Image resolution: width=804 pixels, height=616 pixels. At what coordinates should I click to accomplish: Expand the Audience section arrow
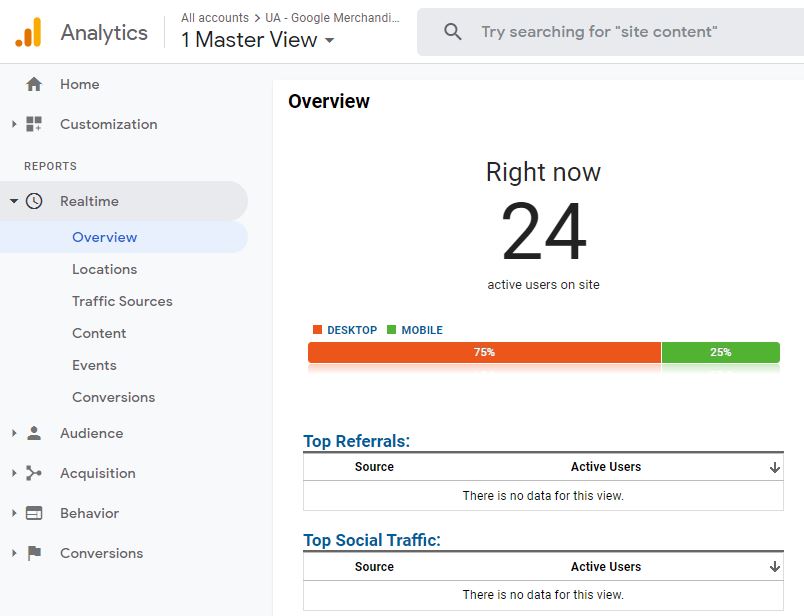[x=14, y=433]
